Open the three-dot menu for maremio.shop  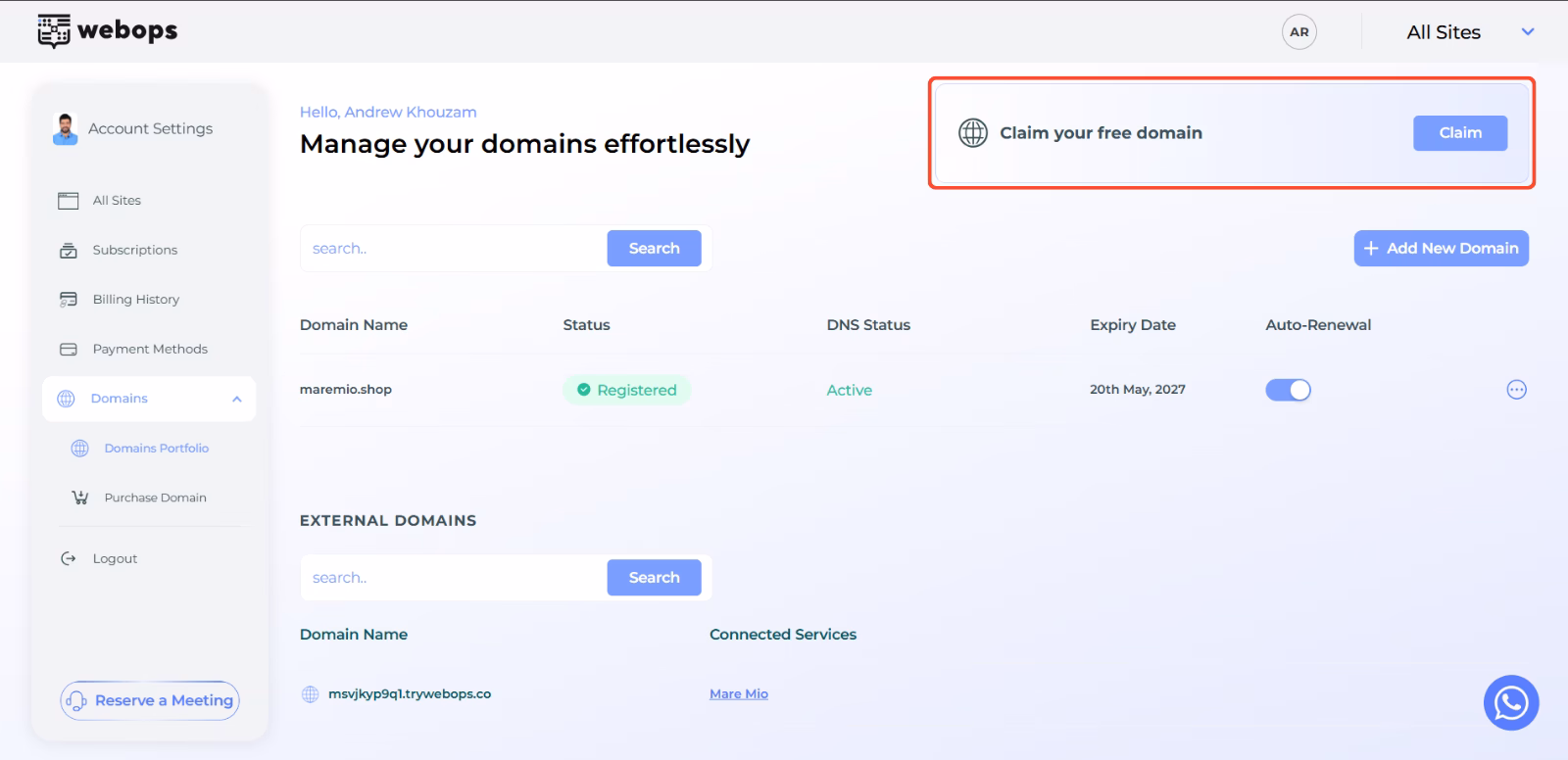click(x=1516, y=390)
